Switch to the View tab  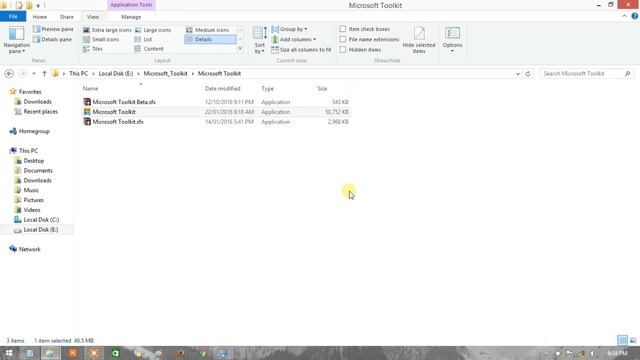(x=93, y=17)
